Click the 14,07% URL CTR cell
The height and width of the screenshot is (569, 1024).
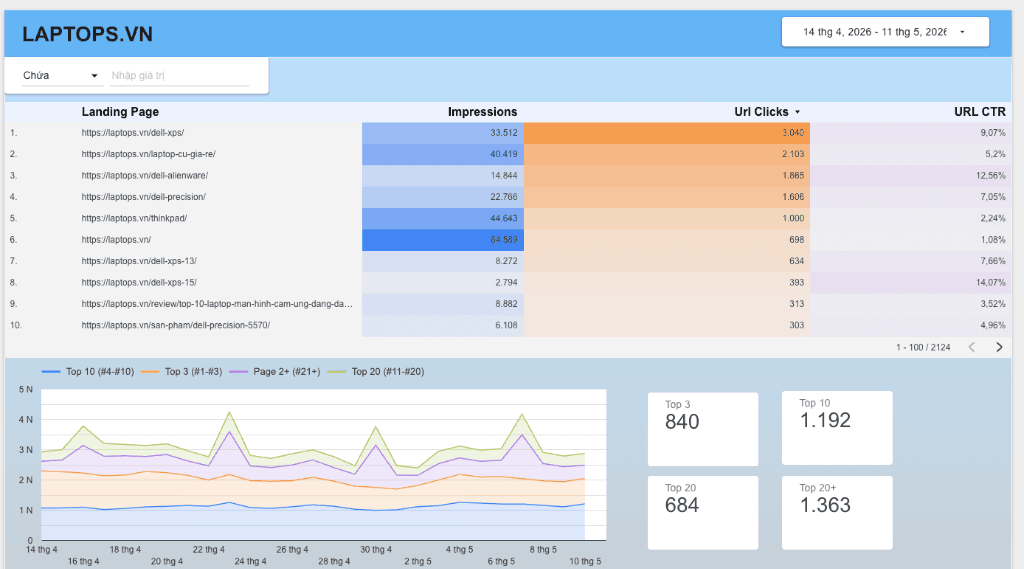pos(910,282)
